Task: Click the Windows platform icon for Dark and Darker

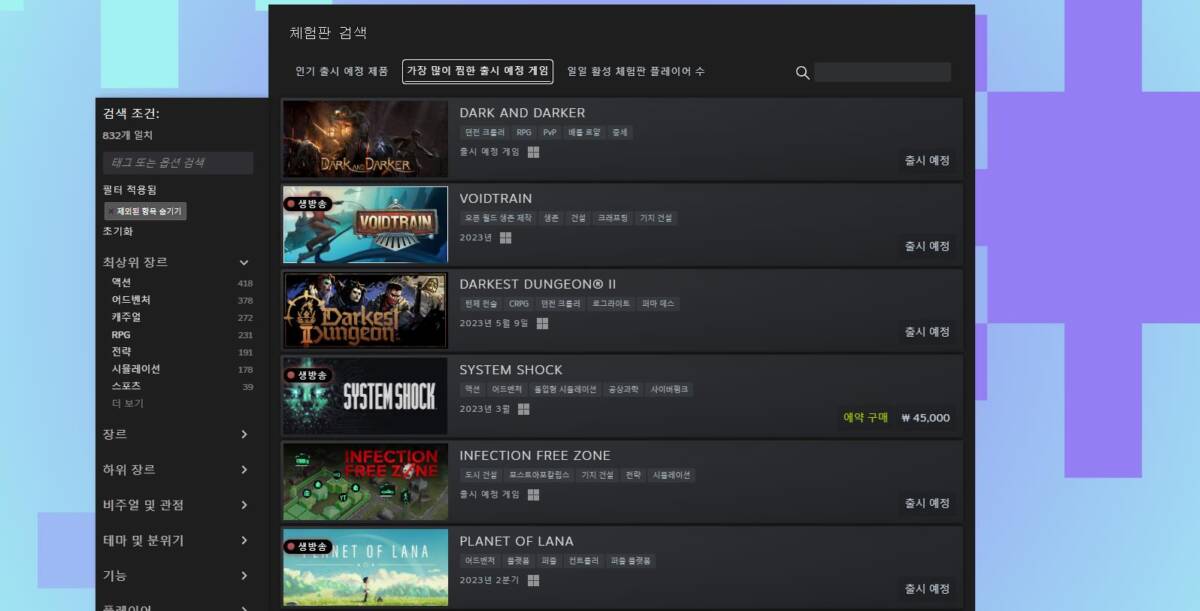Action: point(536,153)
